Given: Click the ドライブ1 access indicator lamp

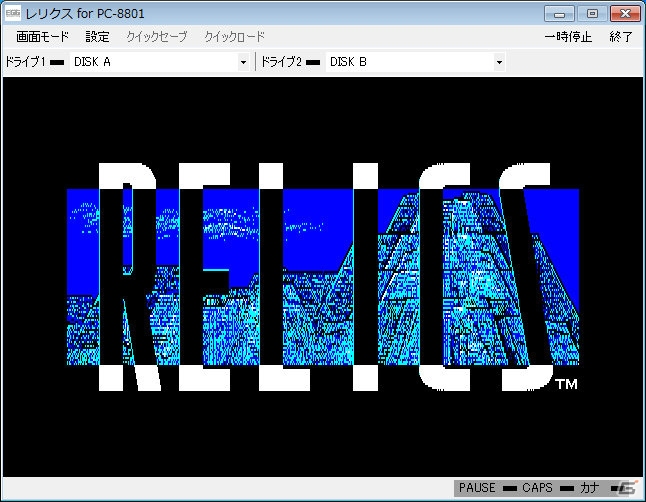Looking at the screenshot, I should pos(57,63).
